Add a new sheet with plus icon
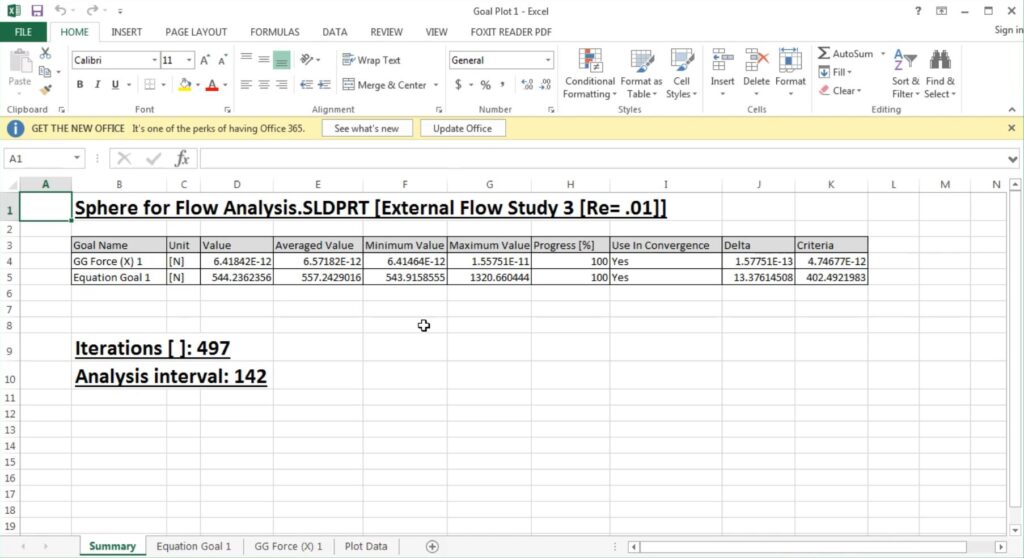This screenshot has height=558, width=1024. click(x=432, y=546)
